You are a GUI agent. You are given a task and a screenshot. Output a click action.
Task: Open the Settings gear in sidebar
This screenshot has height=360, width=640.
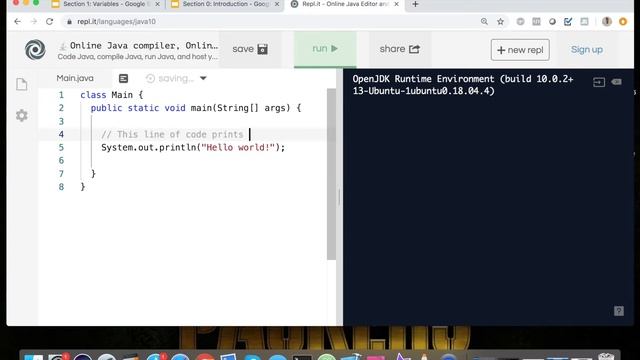coord(22,116)
